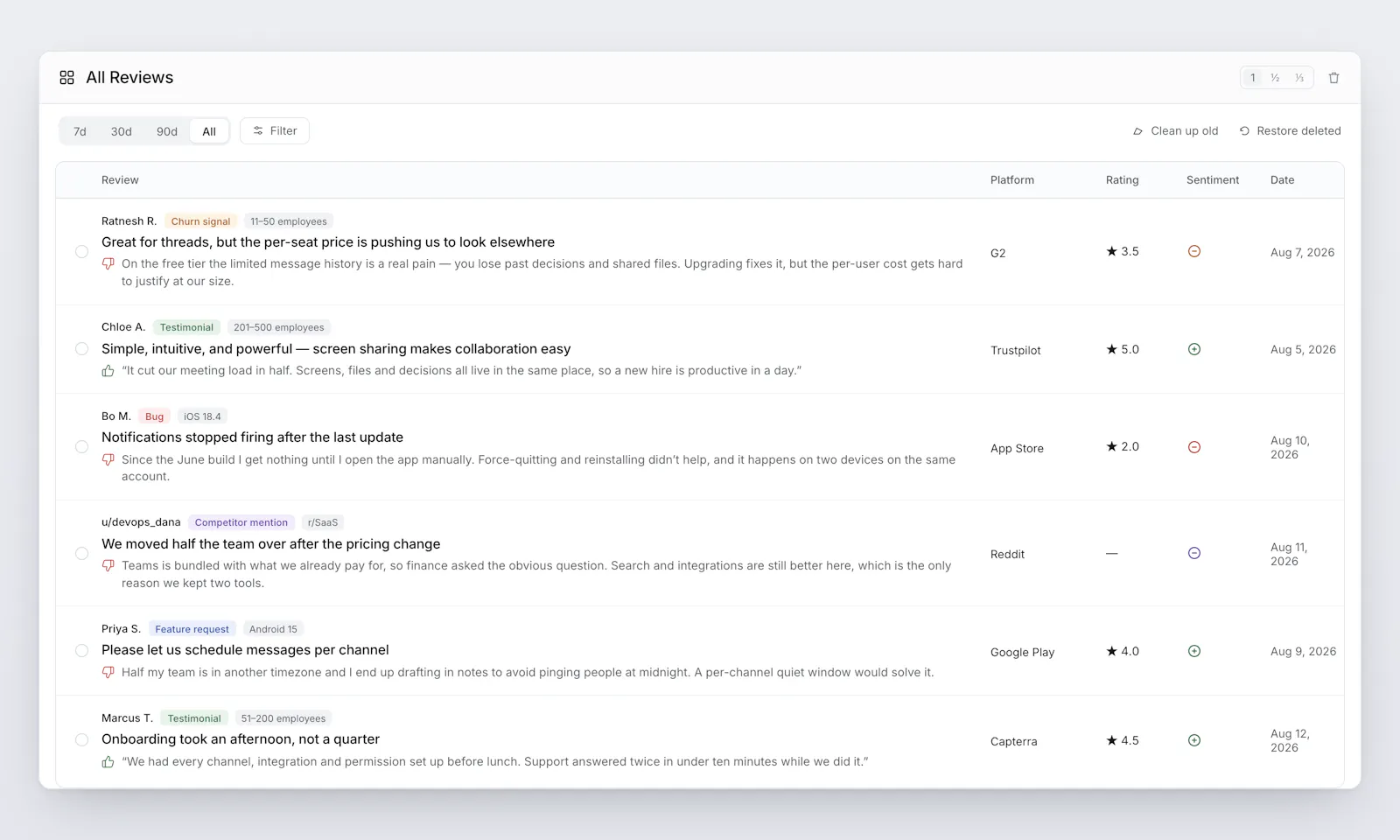The image size is (1400, 840).
Task: Click the thumbs-down icon in Bo M.'s review
Action: click(x=108, y=459)
